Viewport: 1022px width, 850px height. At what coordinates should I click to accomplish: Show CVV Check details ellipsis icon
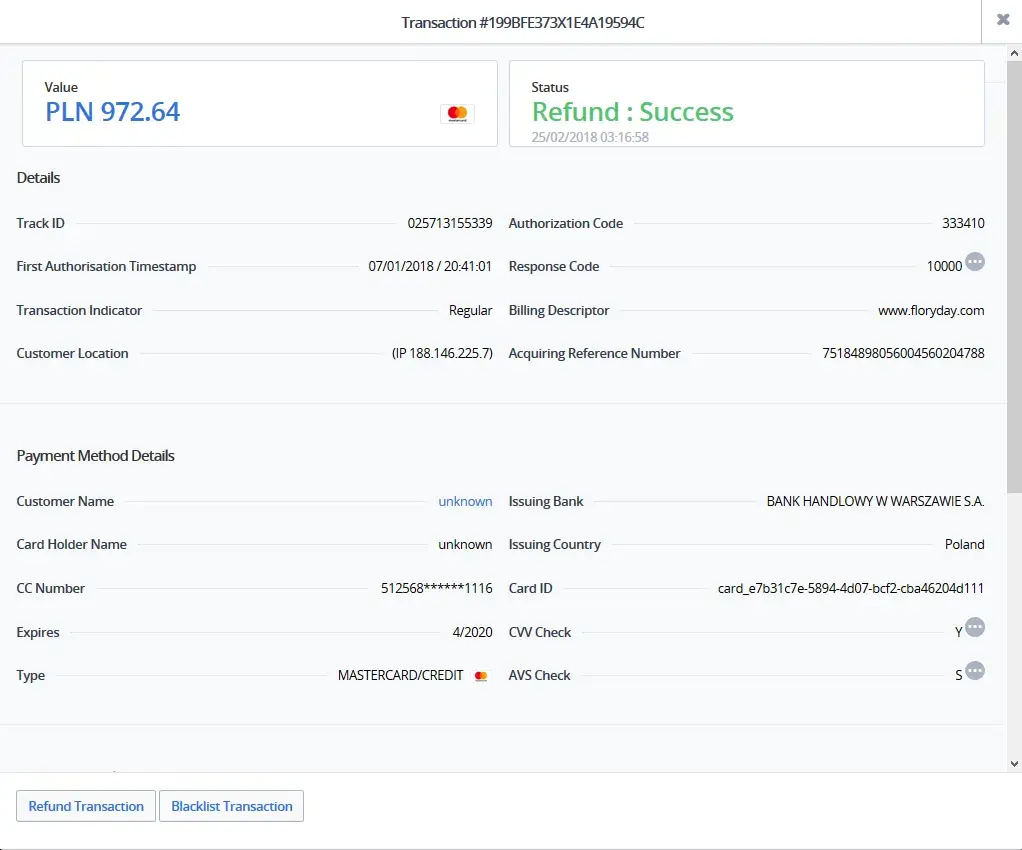pos(975,627)
